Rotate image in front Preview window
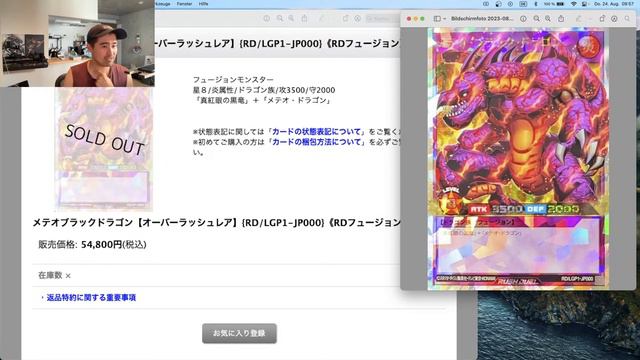Viewport: 640px width, 360px height. pyautogui.click(x=602, y=19)
